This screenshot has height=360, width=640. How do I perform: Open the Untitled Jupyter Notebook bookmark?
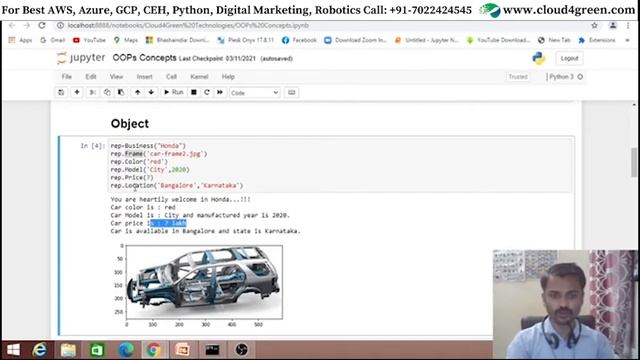coord(427,40)
